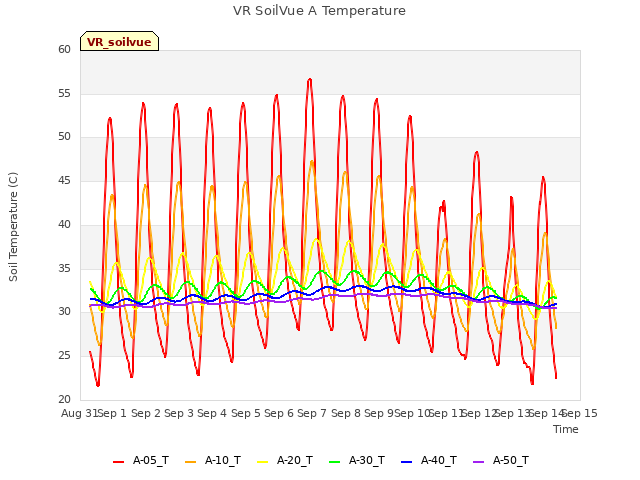Click the Sep 7 x-axis tick label

312,413
